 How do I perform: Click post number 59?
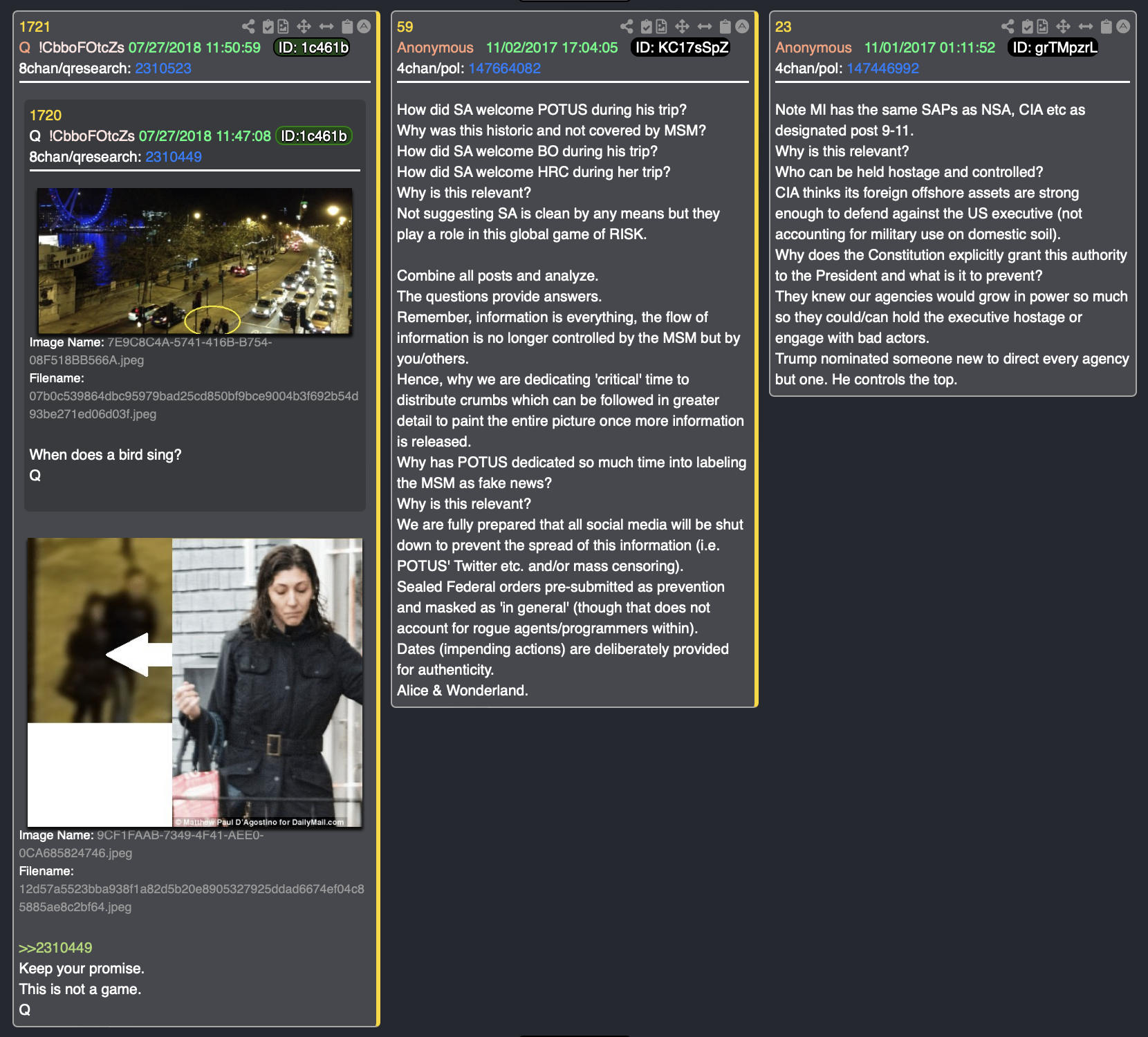click(x=405, y=27)
